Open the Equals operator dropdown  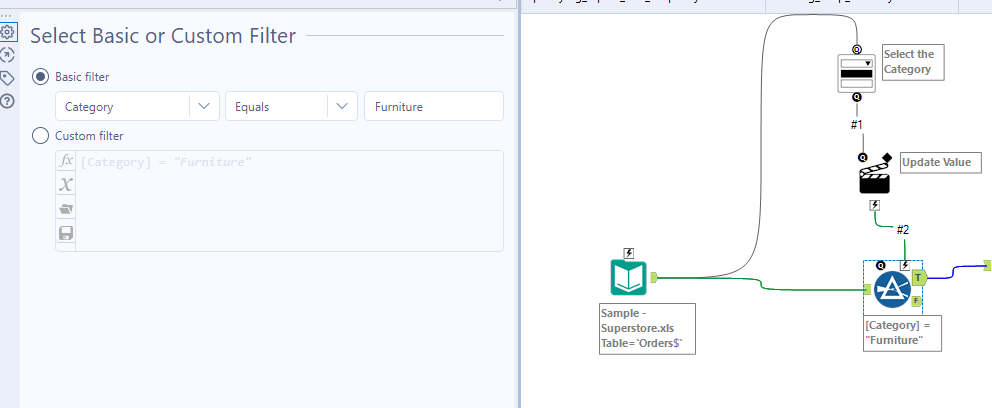click(291, 106)
